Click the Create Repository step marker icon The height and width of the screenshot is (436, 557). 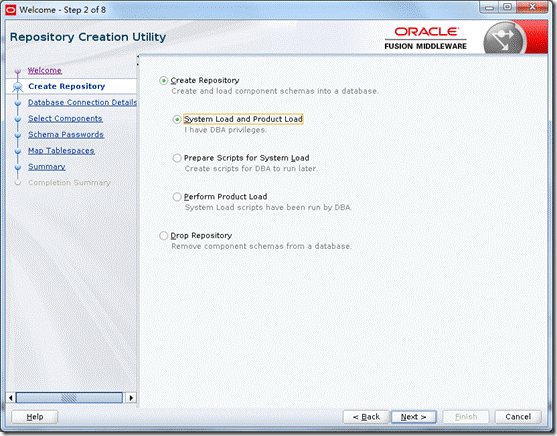coord(18,86)
